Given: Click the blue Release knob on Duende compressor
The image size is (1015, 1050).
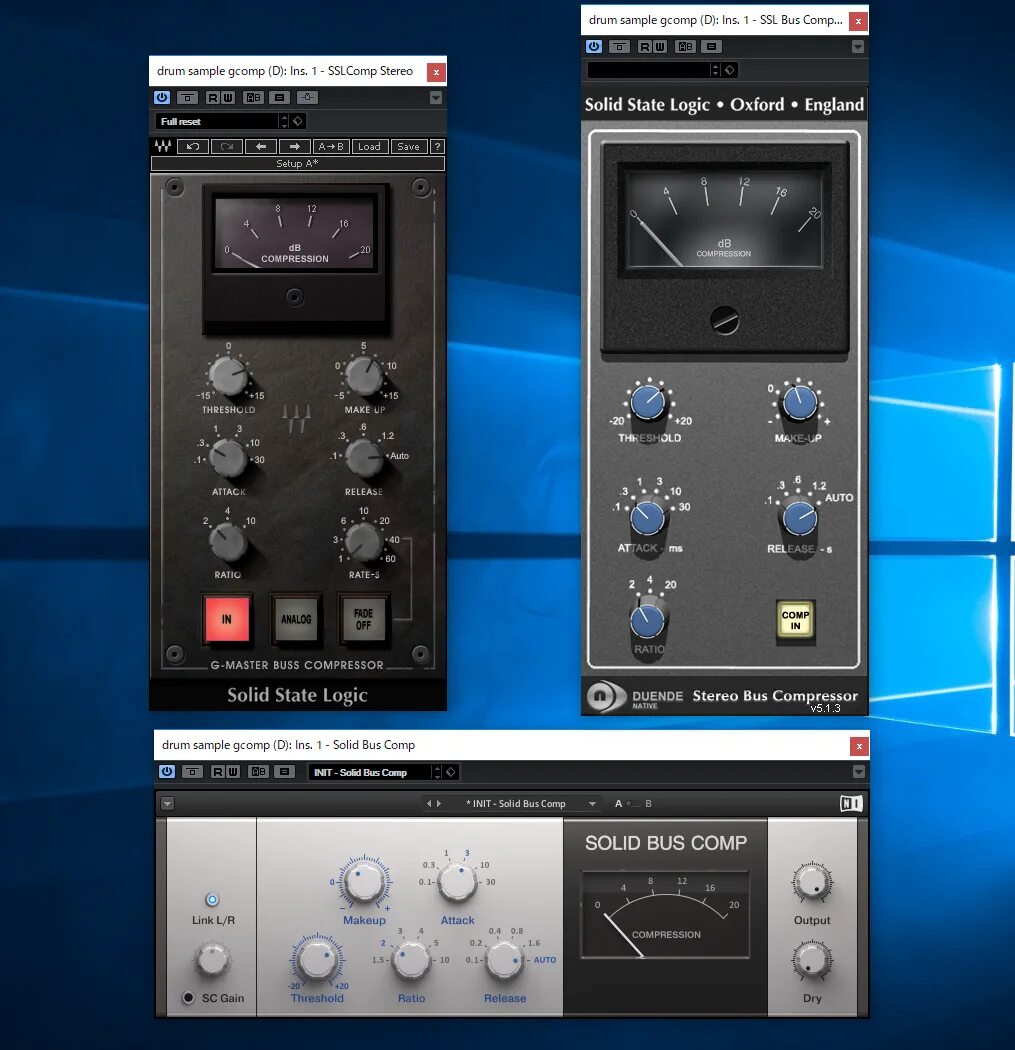Looking at the screenshot, I should point(800,517).
